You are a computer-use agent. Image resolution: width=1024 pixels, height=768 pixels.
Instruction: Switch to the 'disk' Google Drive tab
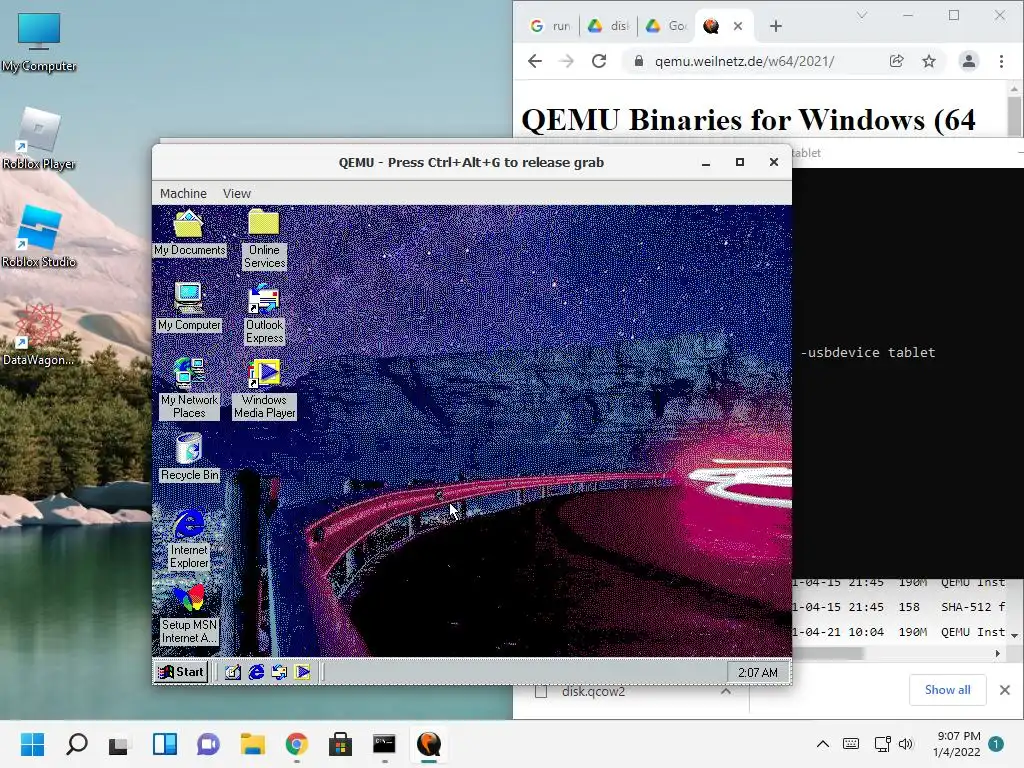point(608,26)
